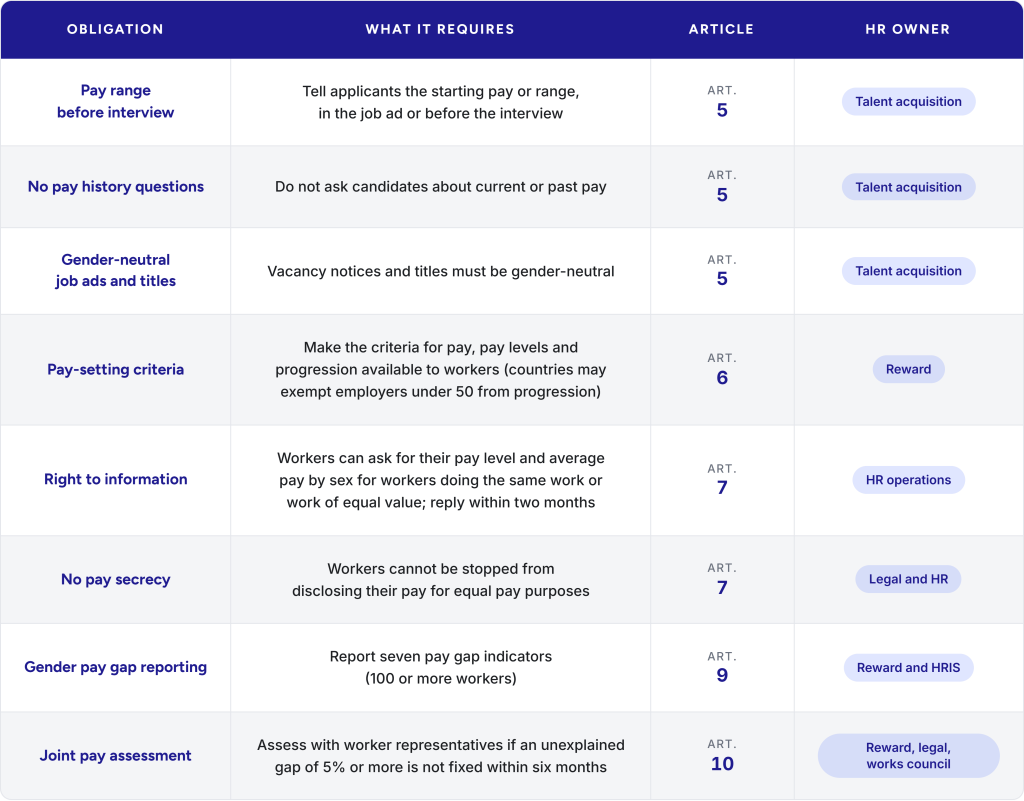Select the 'Pay-setting criteria' obligation
Screen dimensions: 1024x801
(x=116, y=369)
